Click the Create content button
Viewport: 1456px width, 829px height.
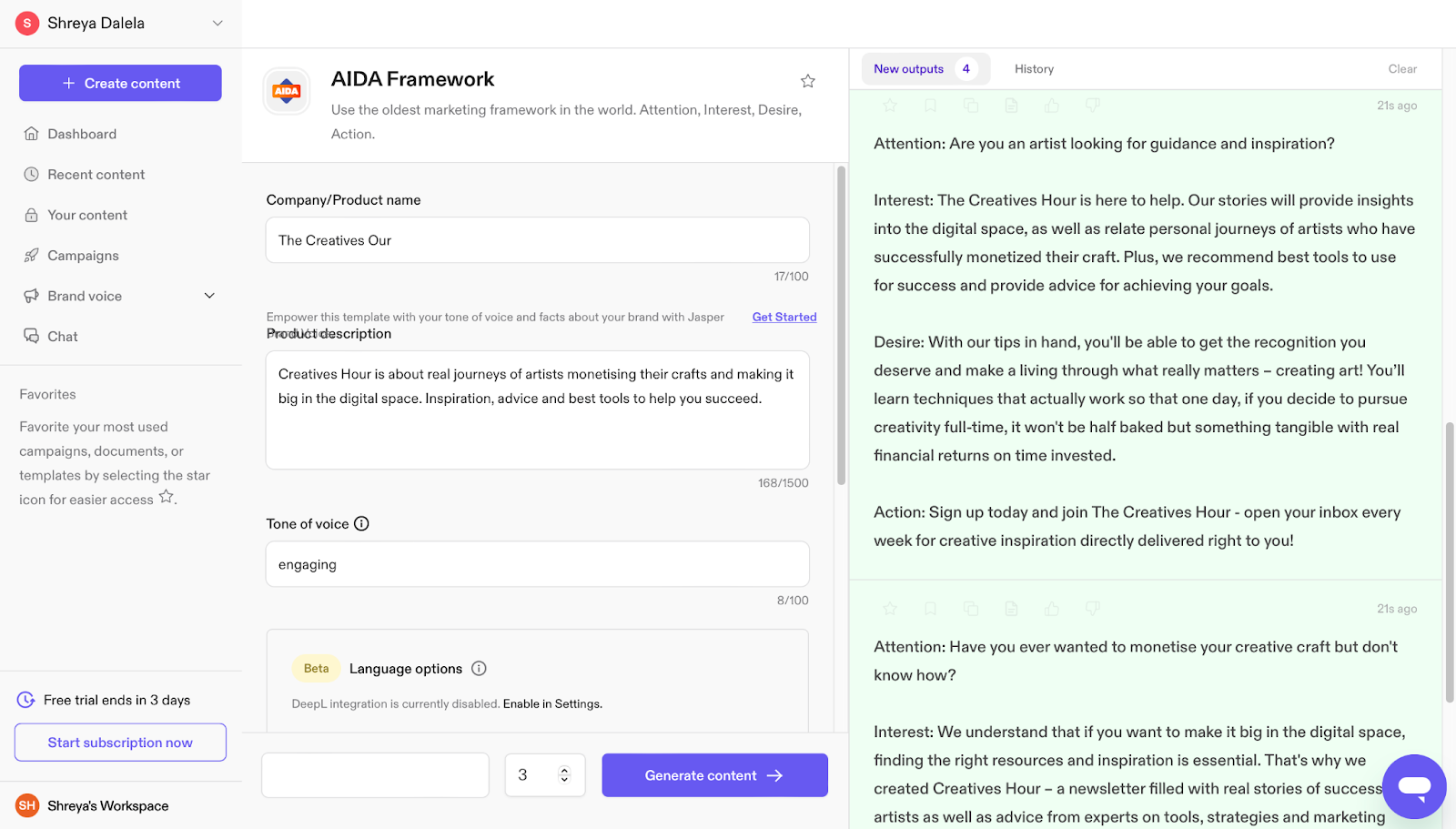(x=120, y=83)
